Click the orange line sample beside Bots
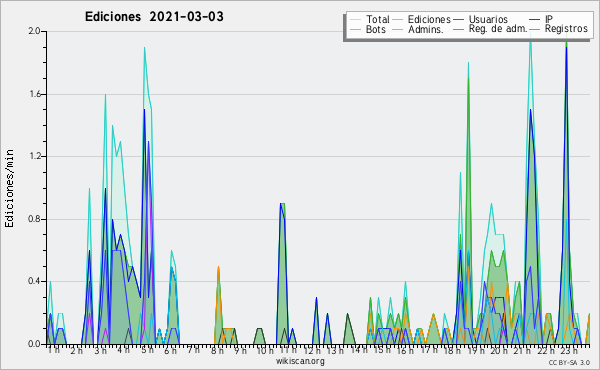Image resolution: width=600 pixels, height=370 pixels. [355, 29]
